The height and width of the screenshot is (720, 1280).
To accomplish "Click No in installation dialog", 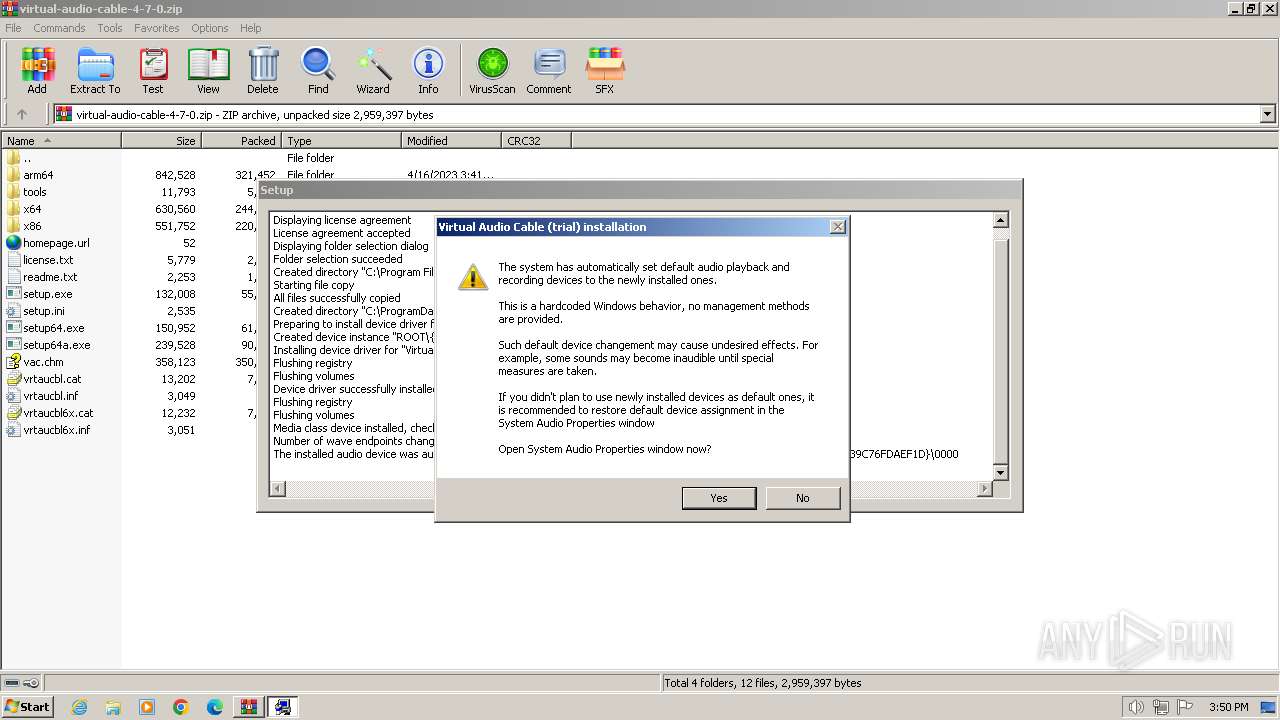I will [803, 498].
